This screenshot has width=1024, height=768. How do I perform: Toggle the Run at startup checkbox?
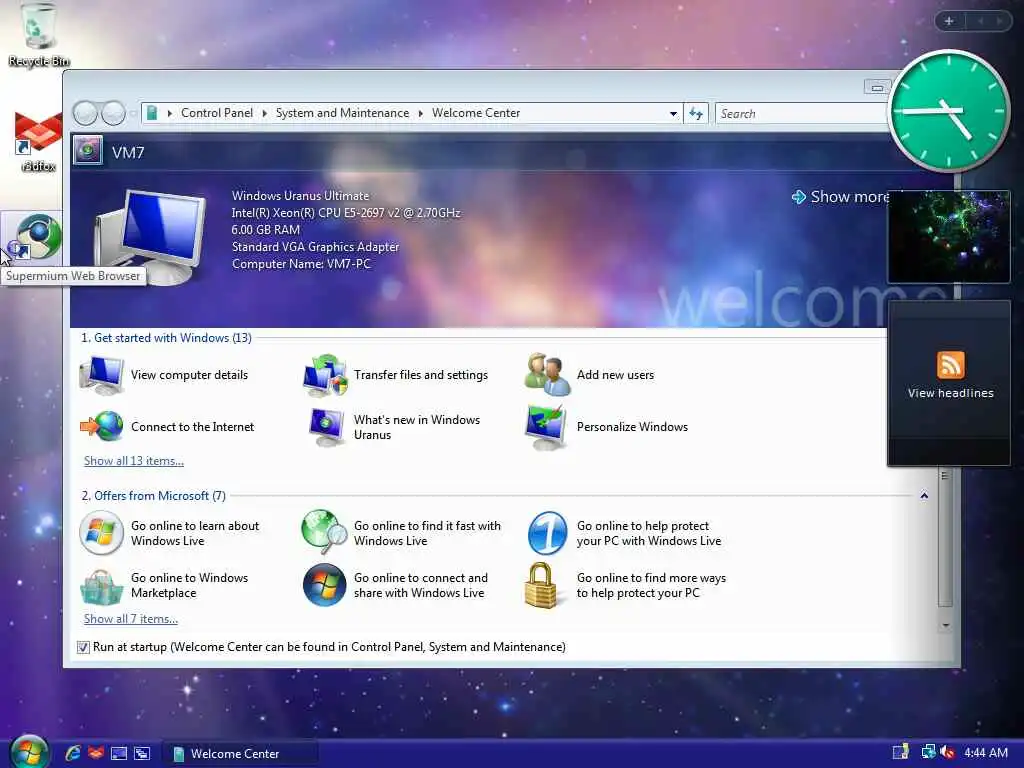[83, 647]
